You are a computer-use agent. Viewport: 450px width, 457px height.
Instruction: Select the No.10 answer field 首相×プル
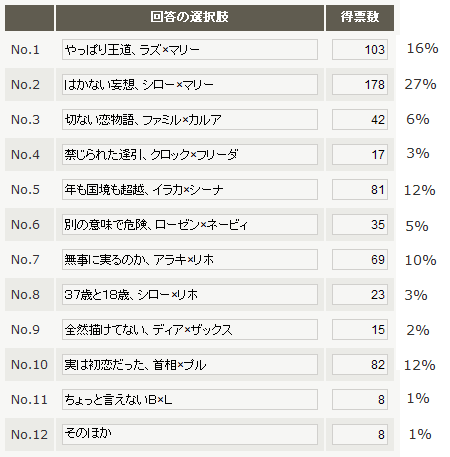coord(190,365)
